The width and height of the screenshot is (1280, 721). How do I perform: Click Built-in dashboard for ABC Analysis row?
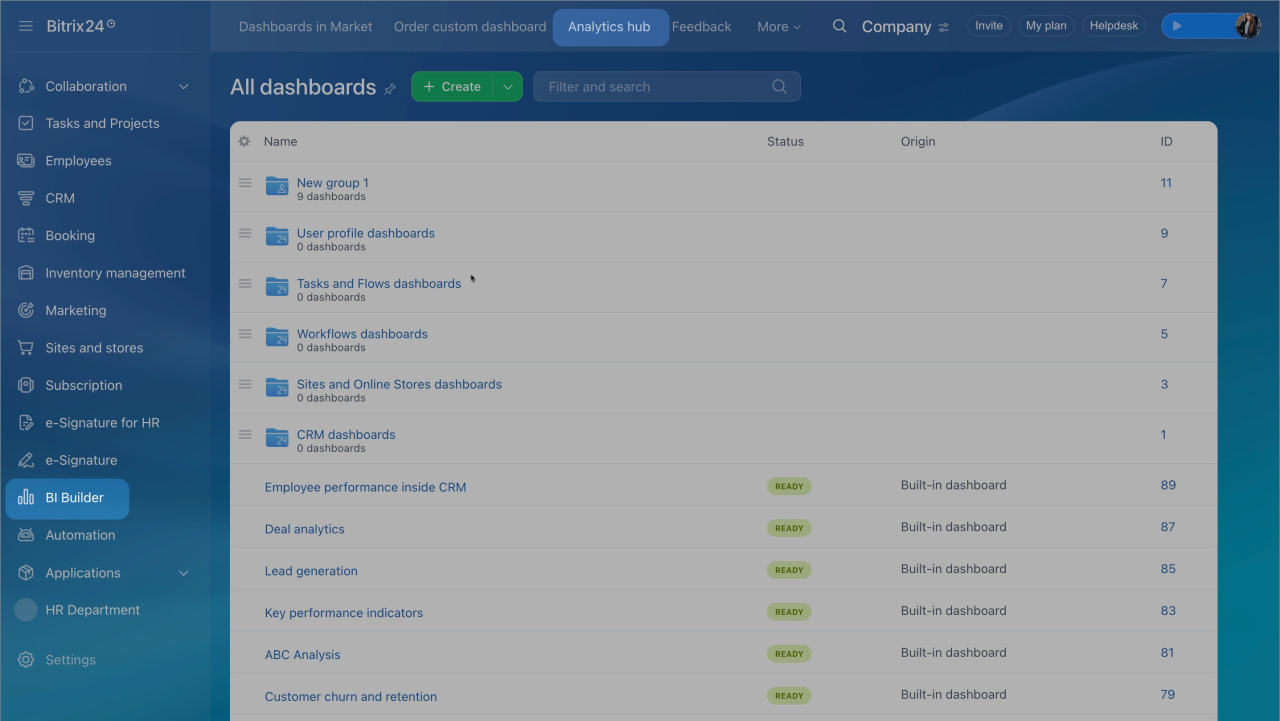click(953, 653)
